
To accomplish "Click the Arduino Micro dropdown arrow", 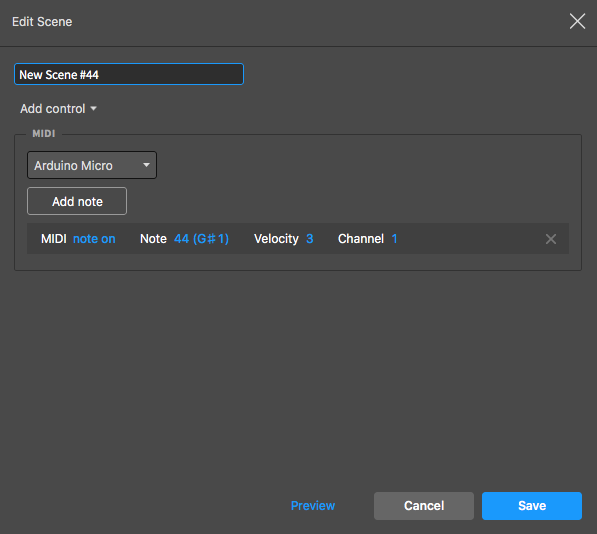I will point(146,165).
